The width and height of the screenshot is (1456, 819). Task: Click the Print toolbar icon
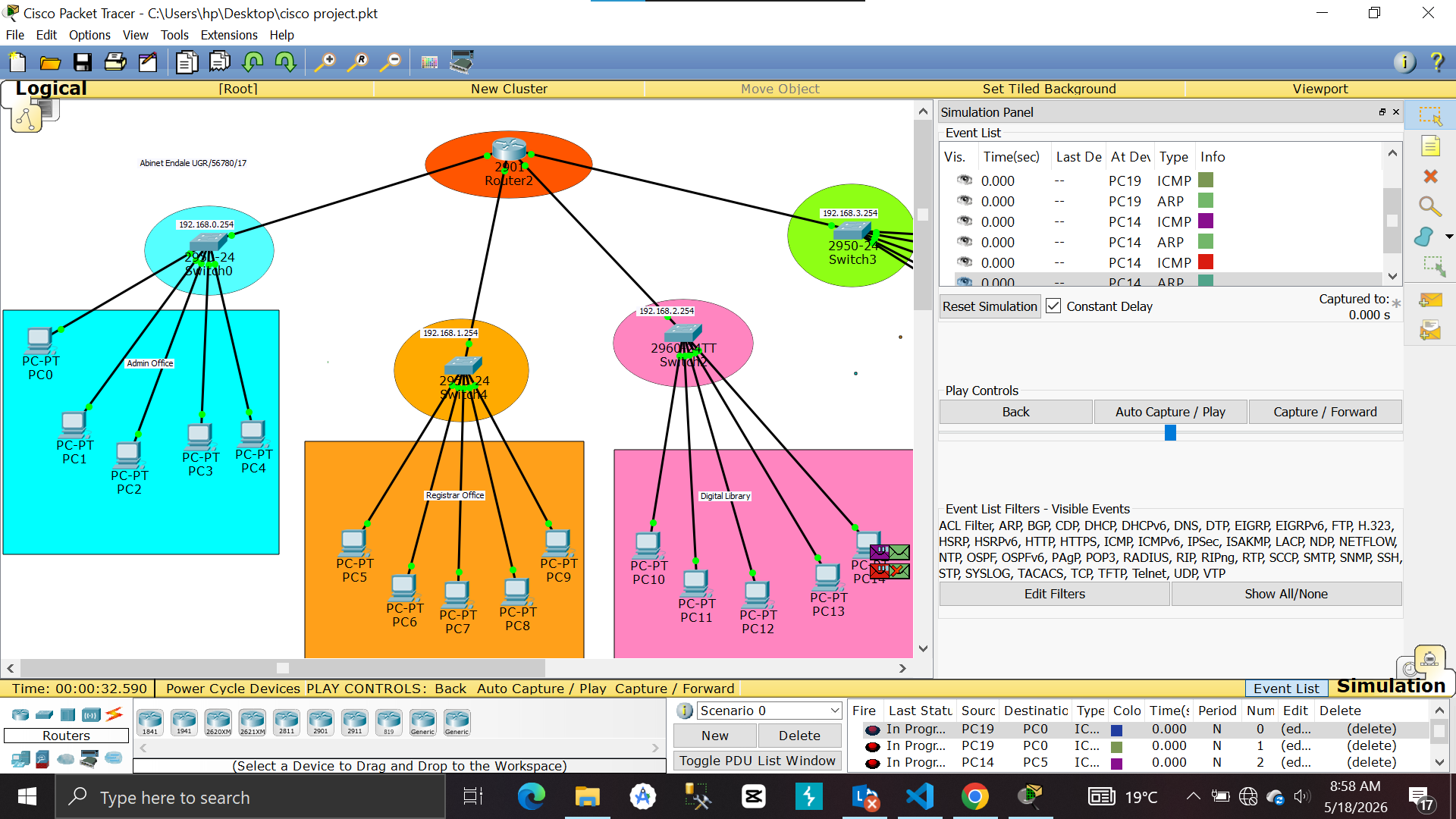tap(115, 62)
